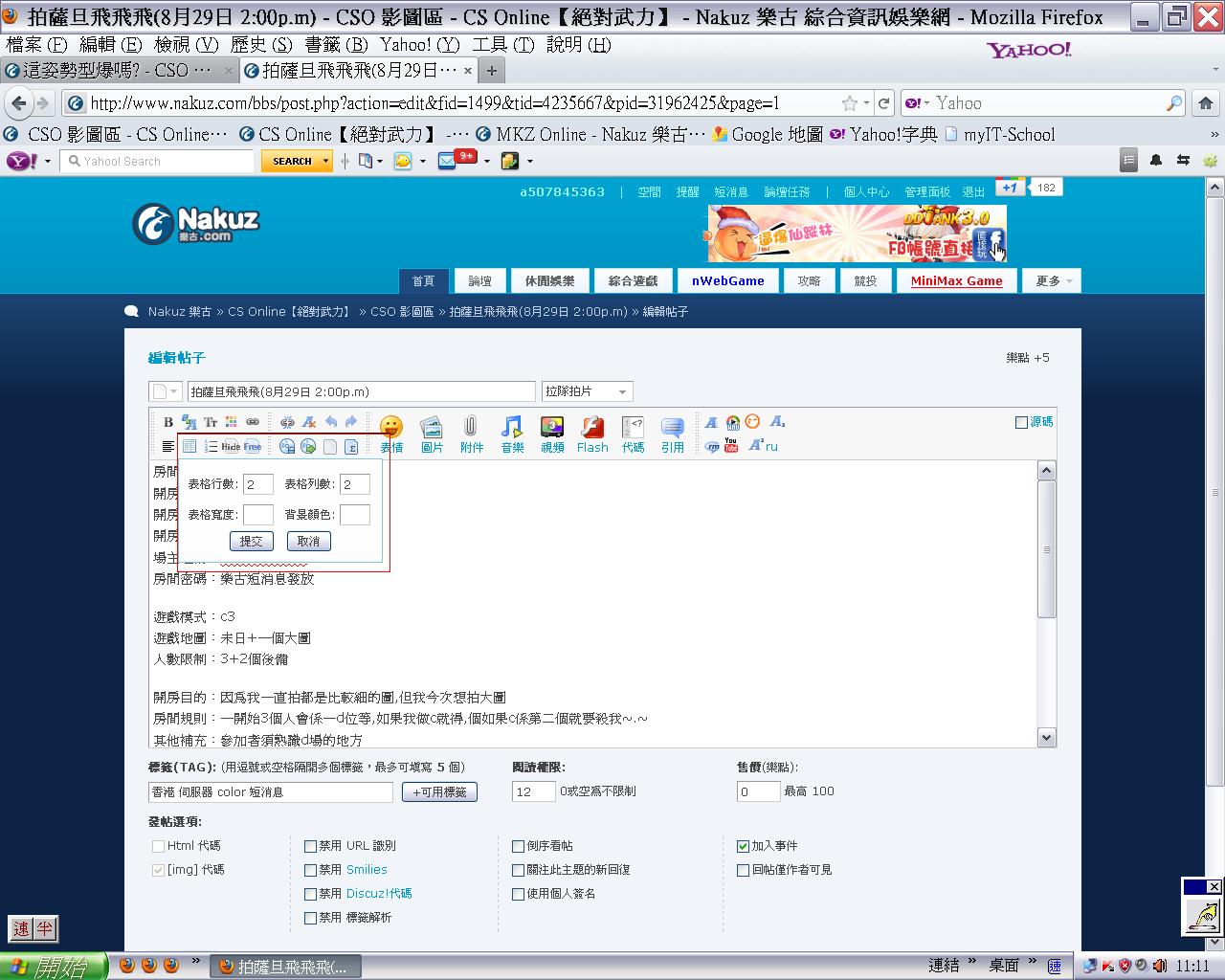Attach a file using 附件 icon
The width and height of the screenshot is (1225, 980).
pos(471,433)
